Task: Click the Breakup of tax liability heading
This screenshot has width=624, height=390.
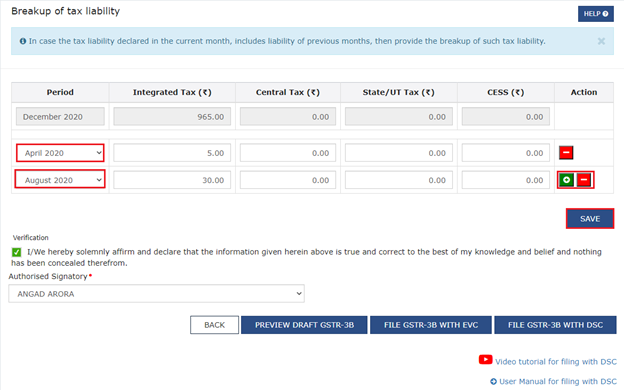Action: (65, 11)
